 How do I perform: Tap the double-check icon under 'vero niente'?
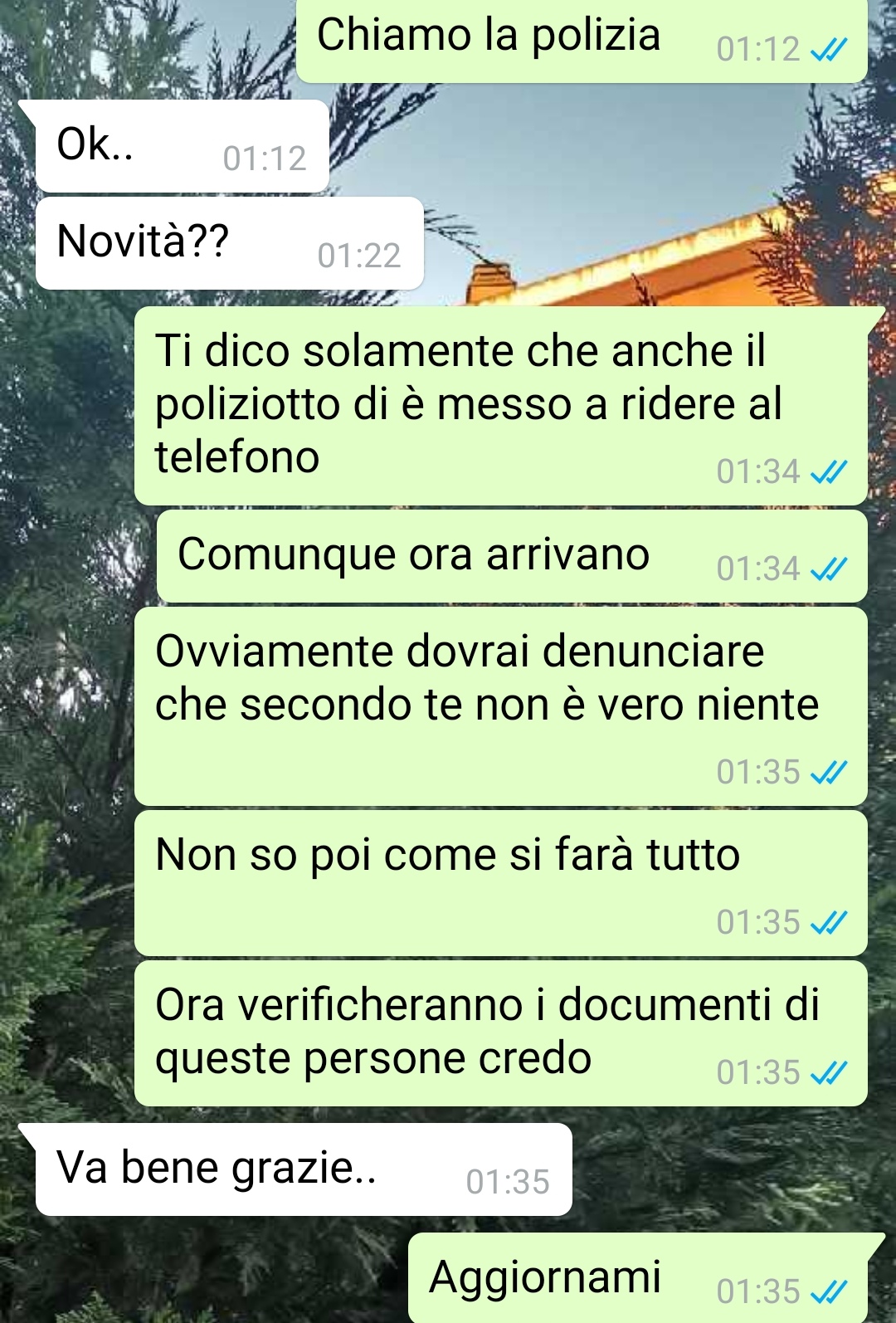(x=828, y=773)
